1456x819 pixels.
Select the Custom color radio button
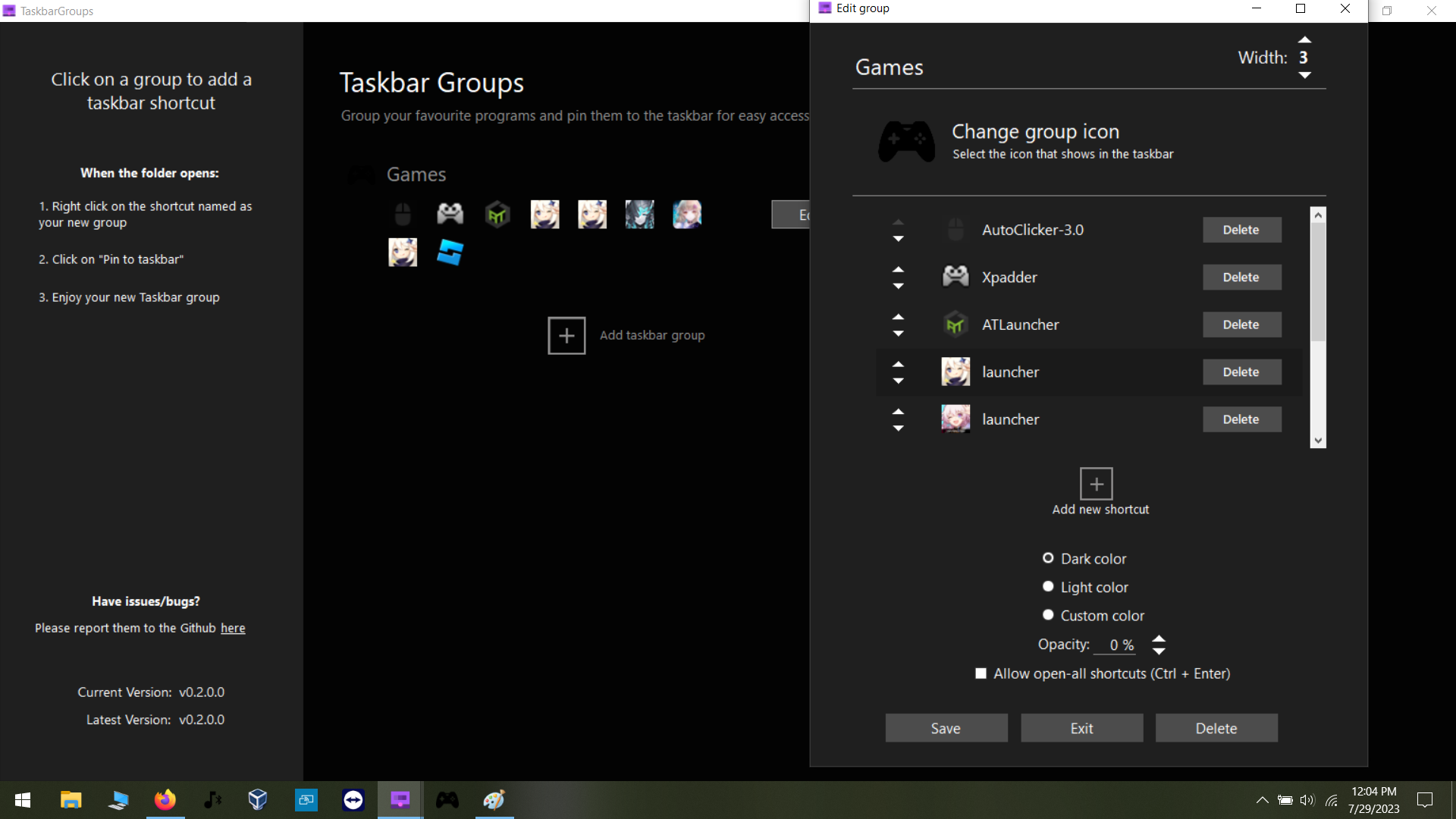pos(1047,614)
